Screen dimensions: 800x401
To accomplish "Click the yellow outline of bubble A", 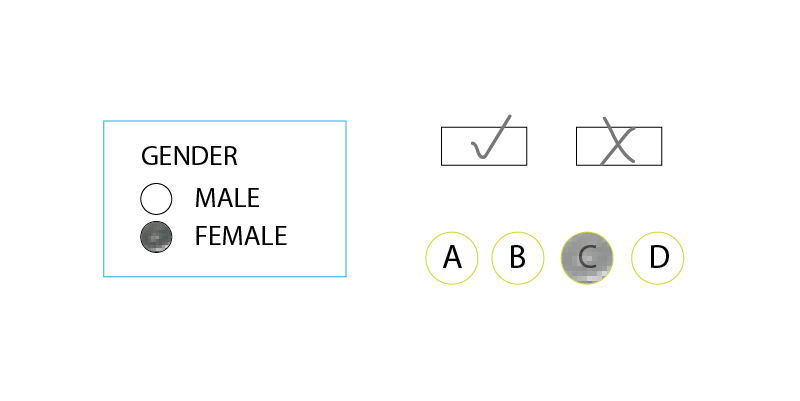I will (452, 233).
